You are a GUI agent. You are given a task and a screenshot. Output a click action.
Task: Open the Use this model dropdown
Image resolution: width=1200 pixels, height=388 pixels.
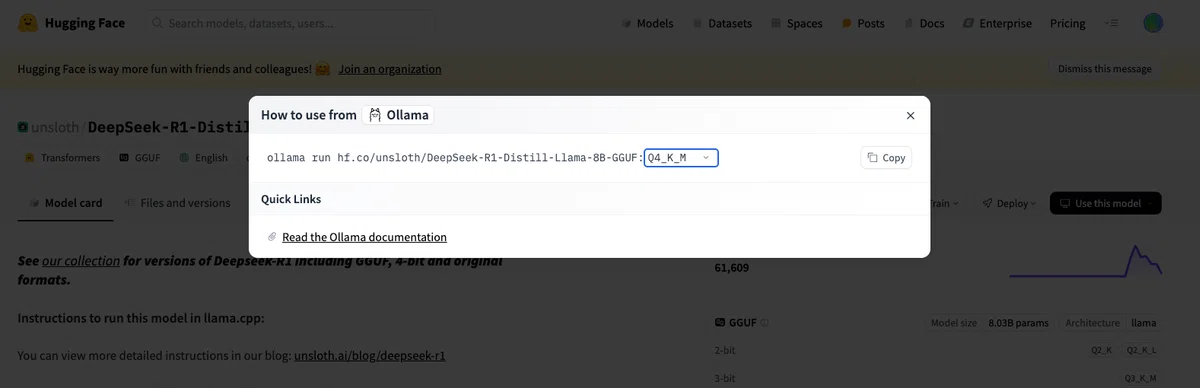point(1105,203)
